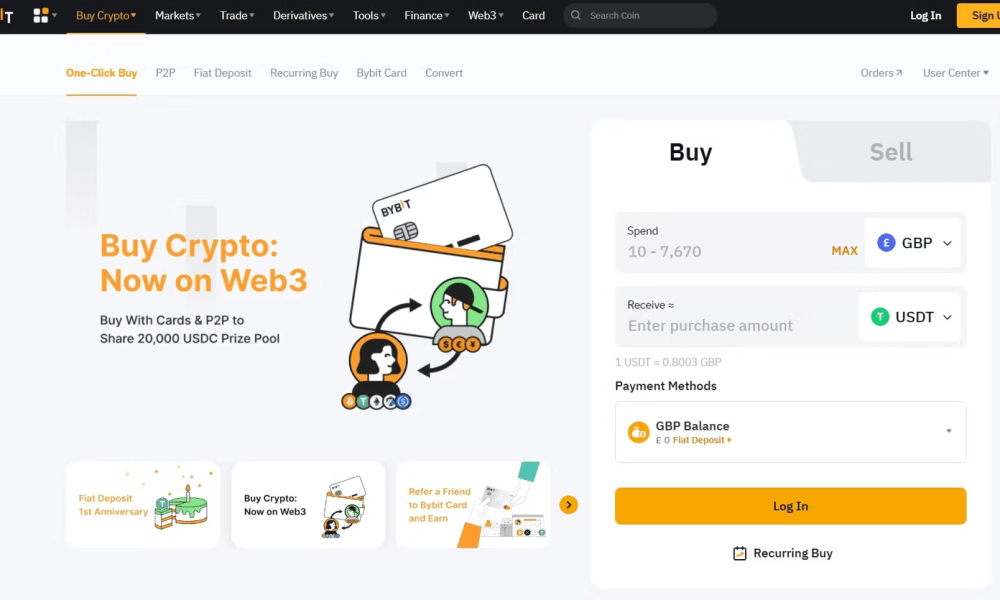
Task: Click the MAX spend amount button
Action: (844, 251)
